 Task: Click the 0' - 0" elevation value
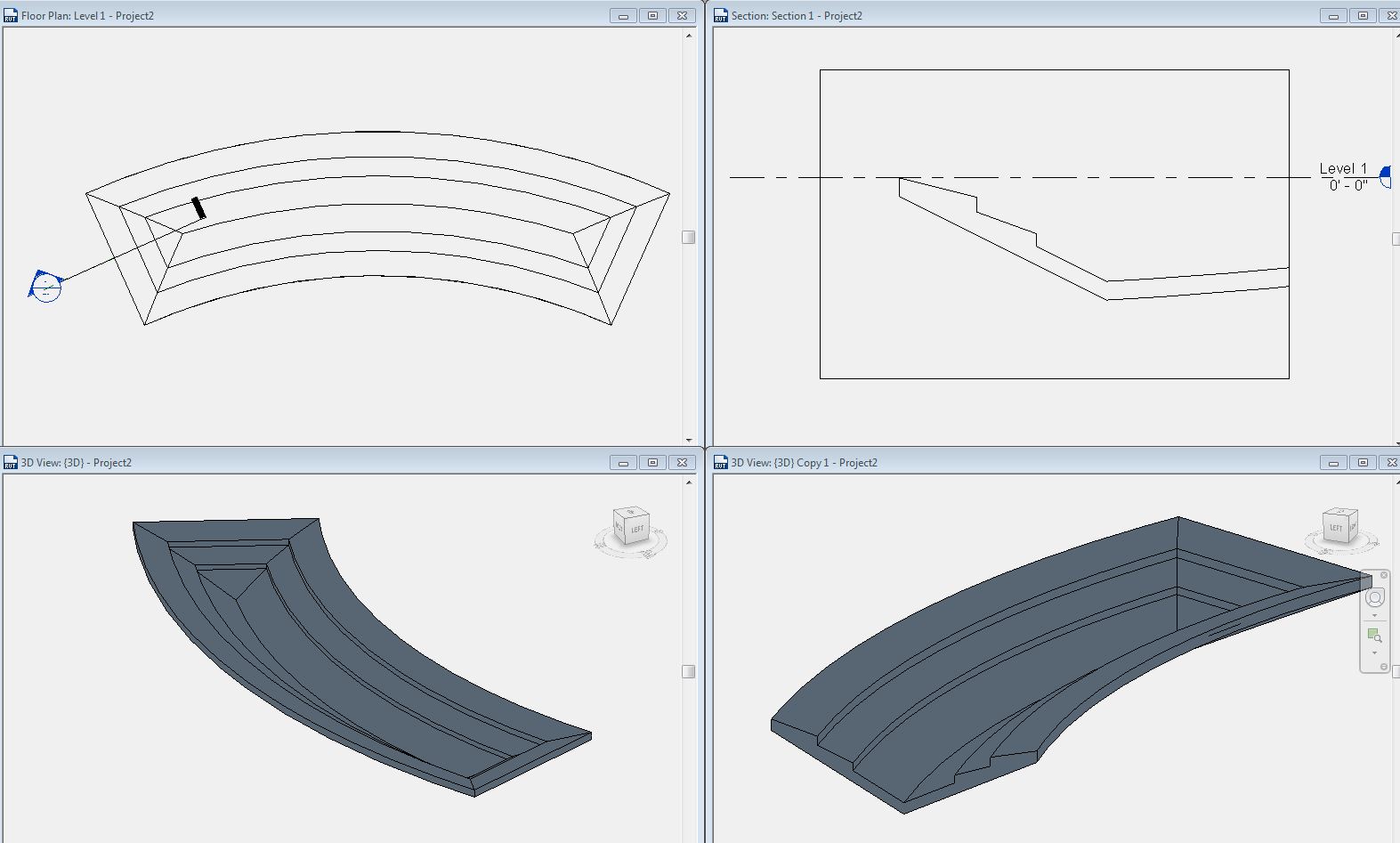[1348, 185]
